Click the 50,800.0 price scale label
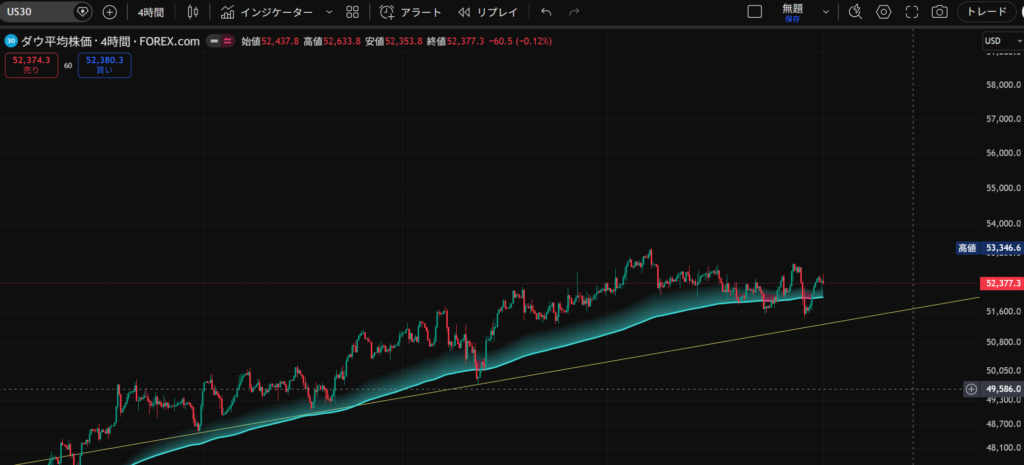 tap(1003, 342)
